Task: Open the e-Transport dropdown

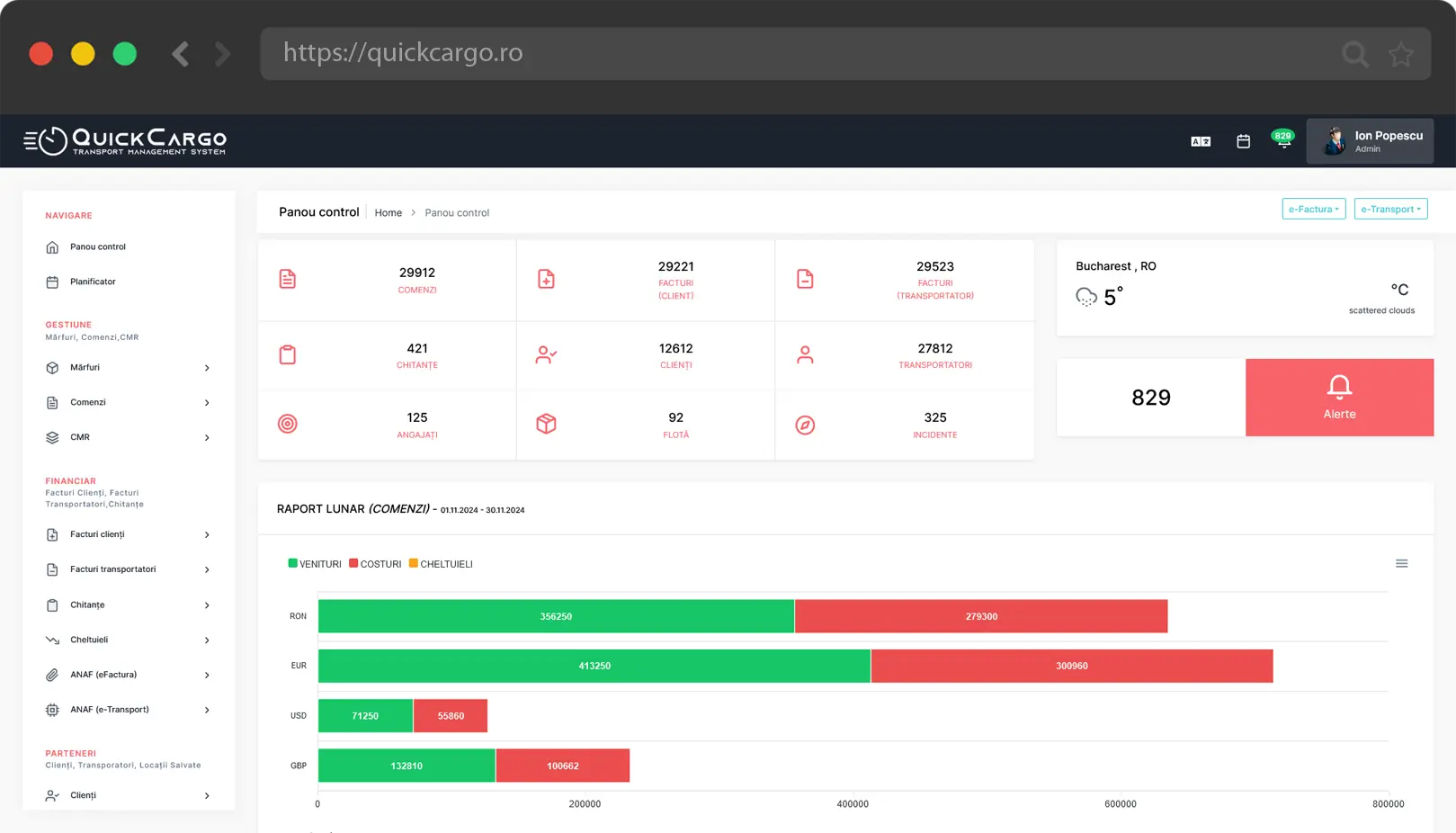Action: coord(1390,210)
